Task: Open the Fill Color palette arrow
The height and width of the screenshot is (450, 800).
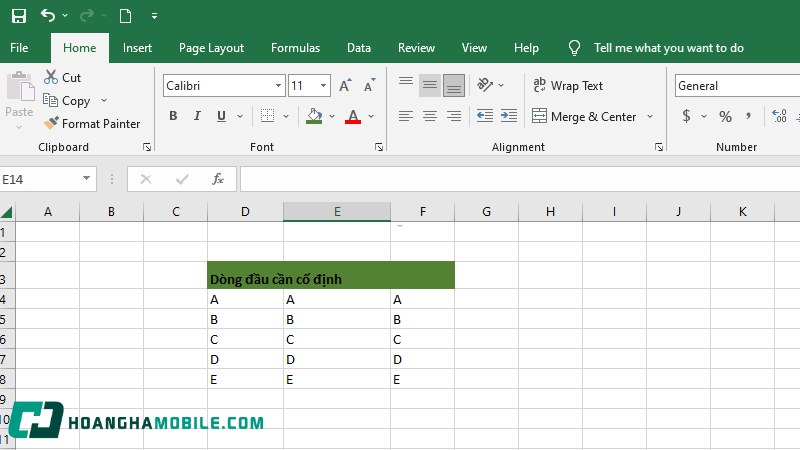Action: pyautogui.click(x=332, y=116)
